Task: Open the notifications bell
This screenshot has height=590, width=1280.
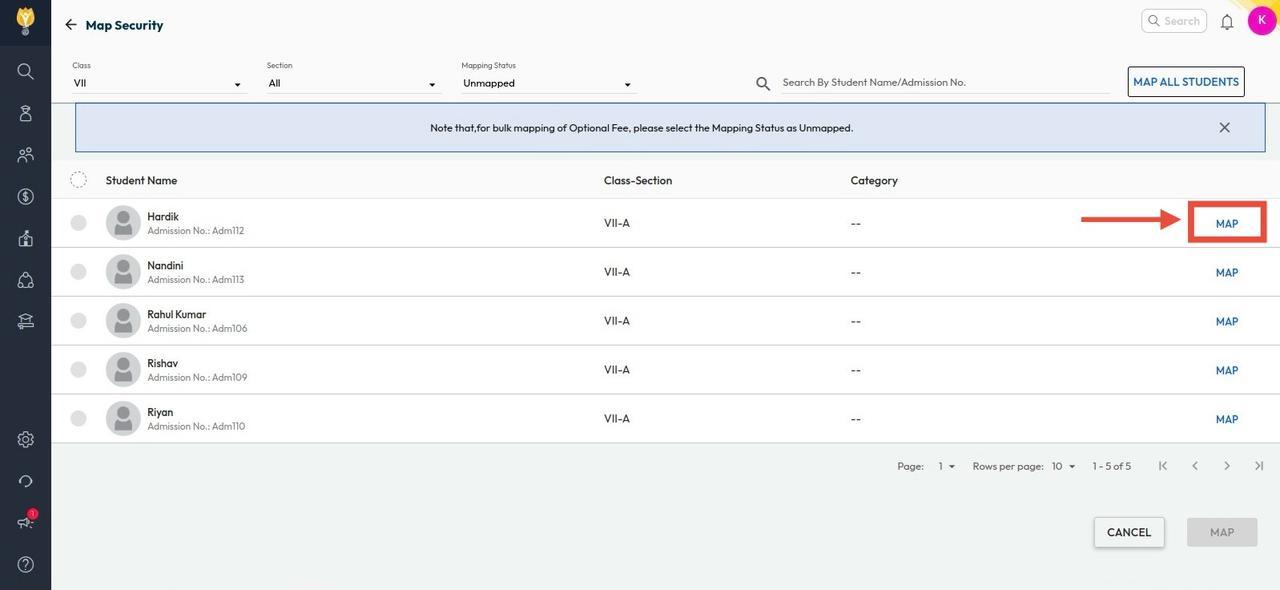Action: [x=1227, y=21]
